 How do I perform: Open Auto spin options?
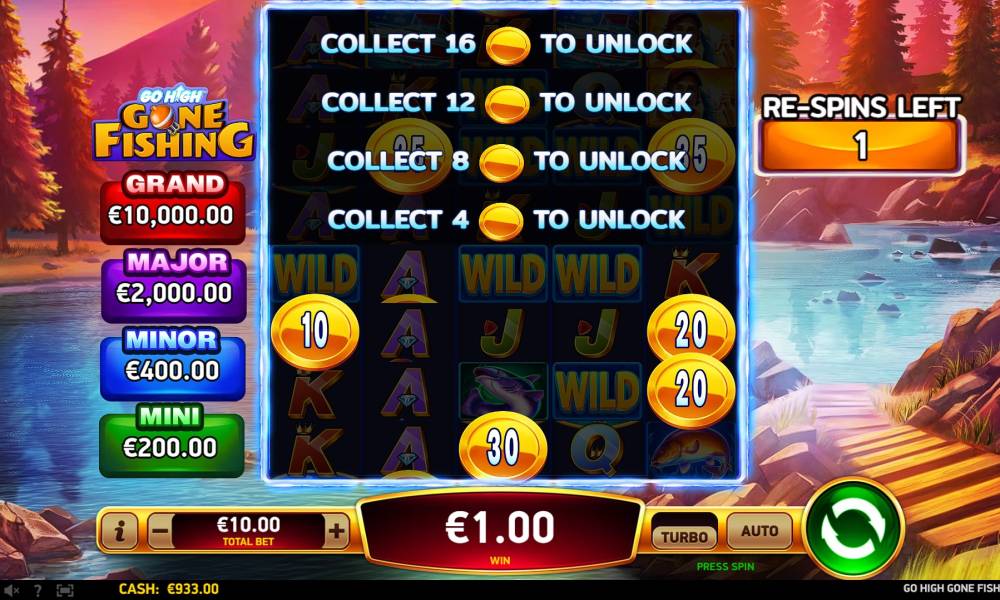pos(759,530)
